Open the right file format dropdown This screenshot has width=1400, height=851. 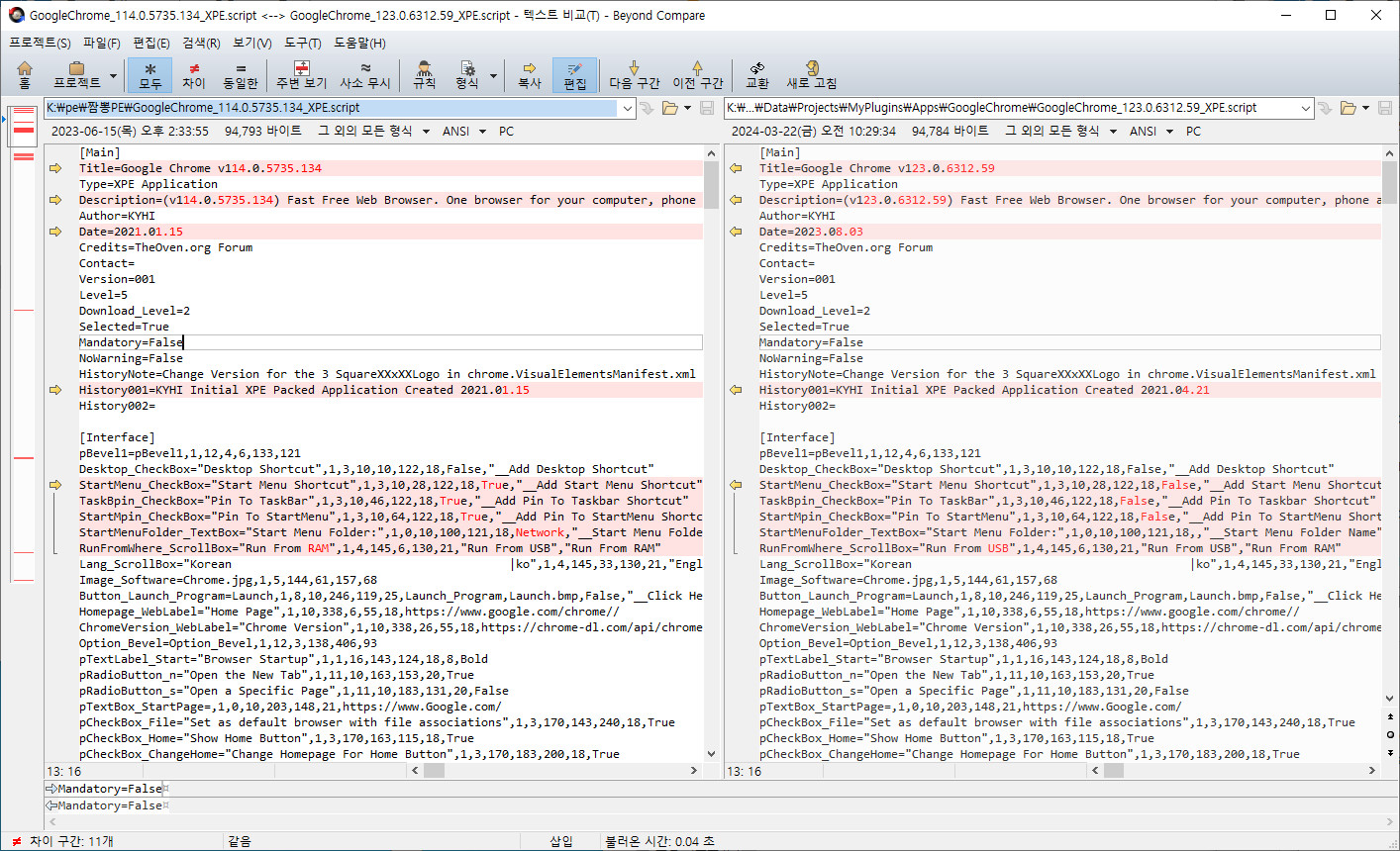click(1060, 131)
